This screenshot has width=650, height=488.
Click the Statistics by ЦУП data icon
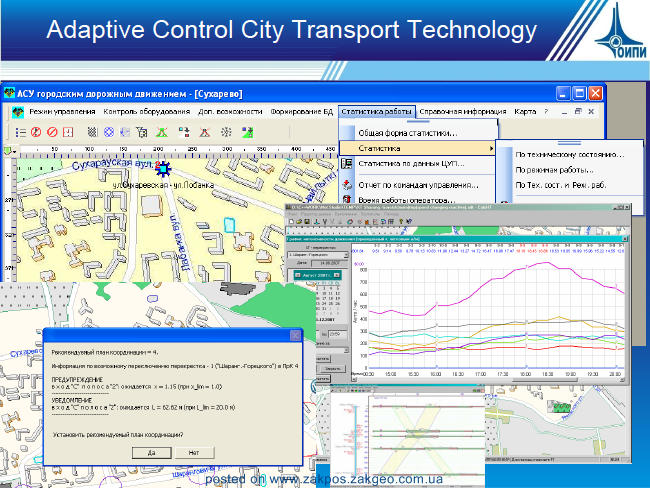point(347,163)
